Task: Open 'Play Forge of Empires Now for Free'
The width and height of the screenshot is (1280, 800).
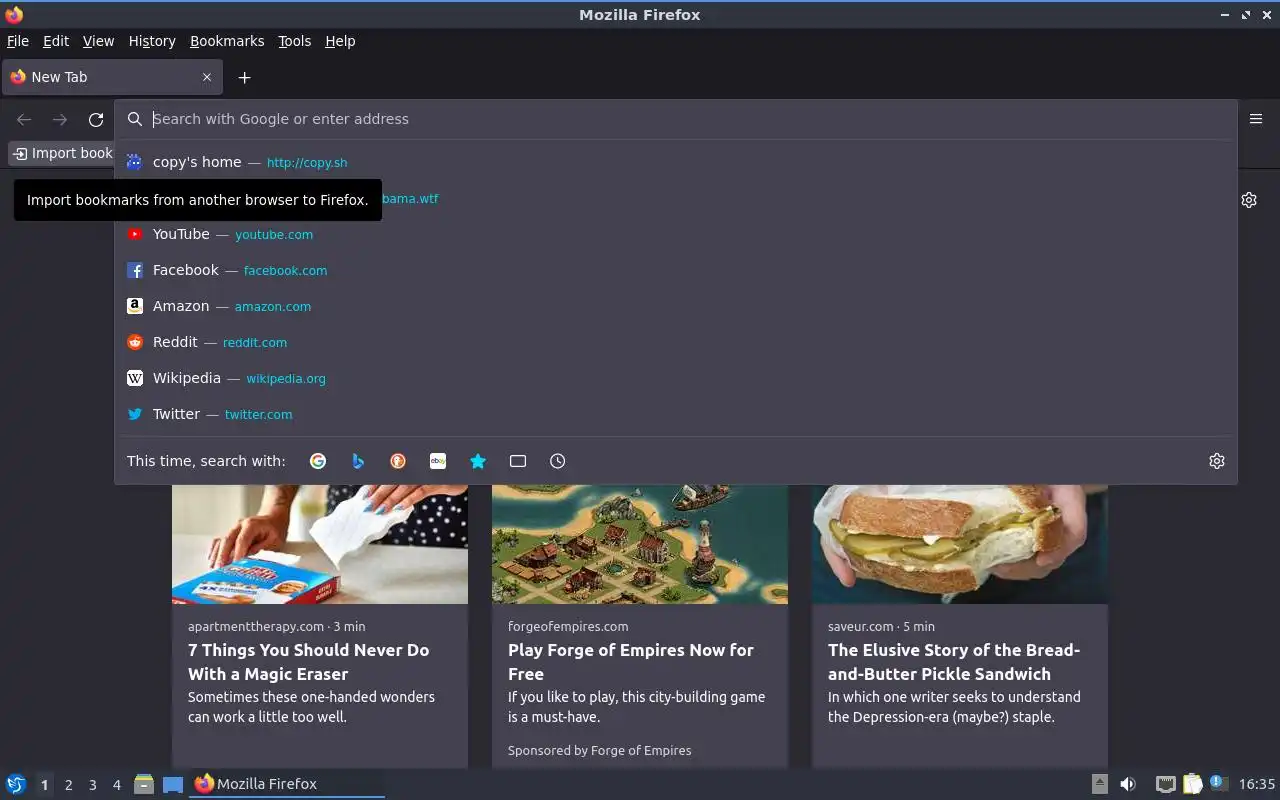Action: [x=631, y=662]
